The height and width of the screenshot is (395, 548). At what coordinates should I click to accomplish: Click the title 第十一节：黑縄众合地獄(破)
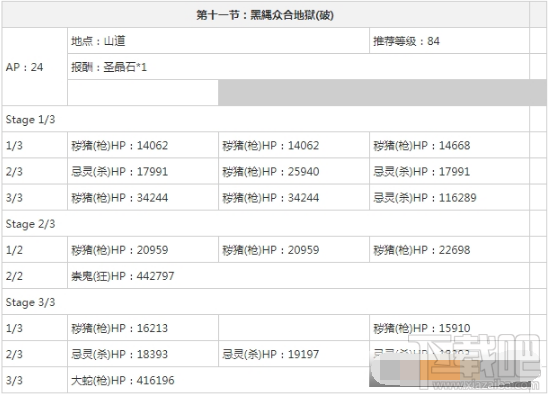pos(265,15)
